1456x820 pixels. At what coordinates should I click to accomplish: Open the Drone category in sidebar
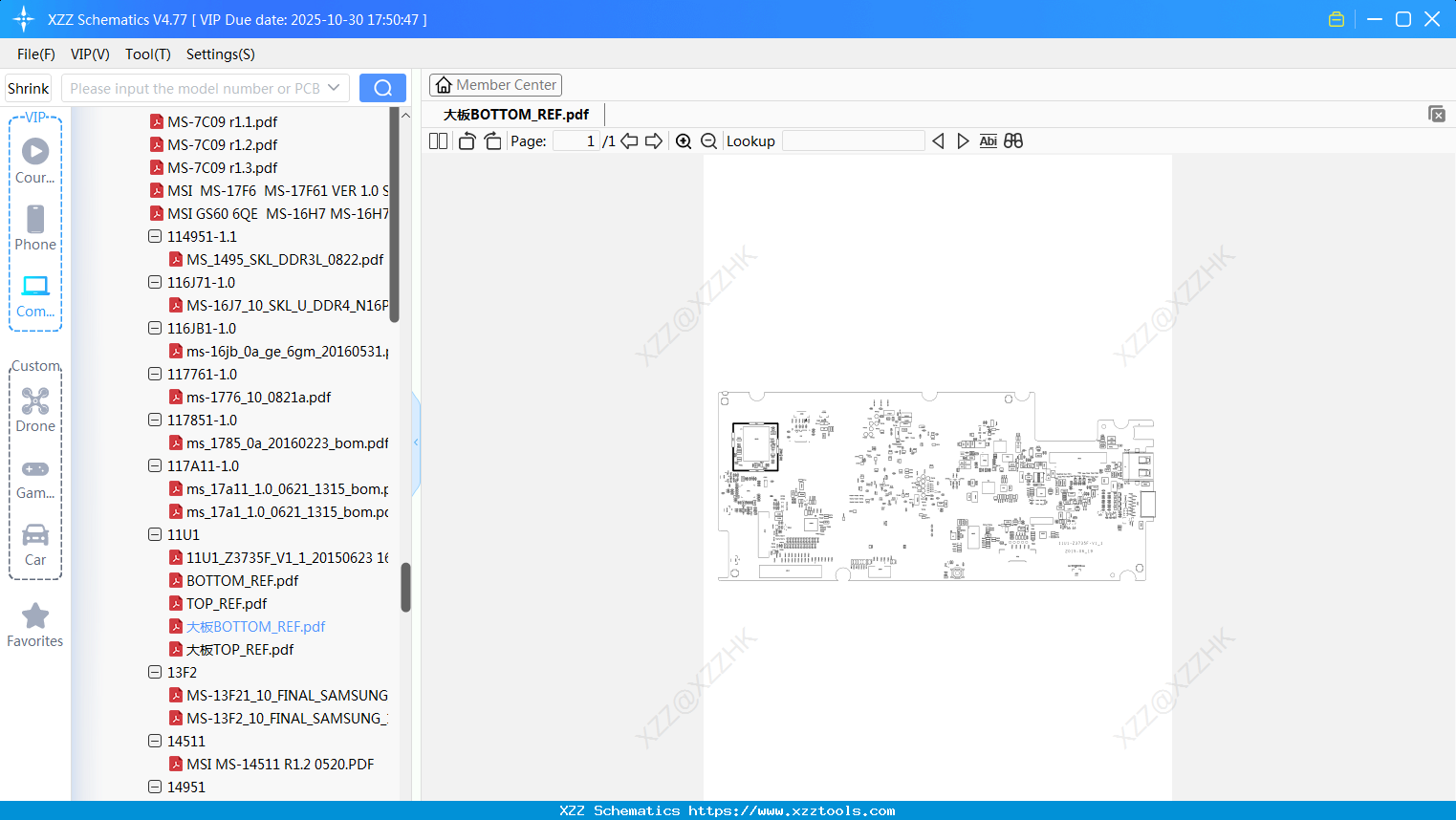point(35,409)
